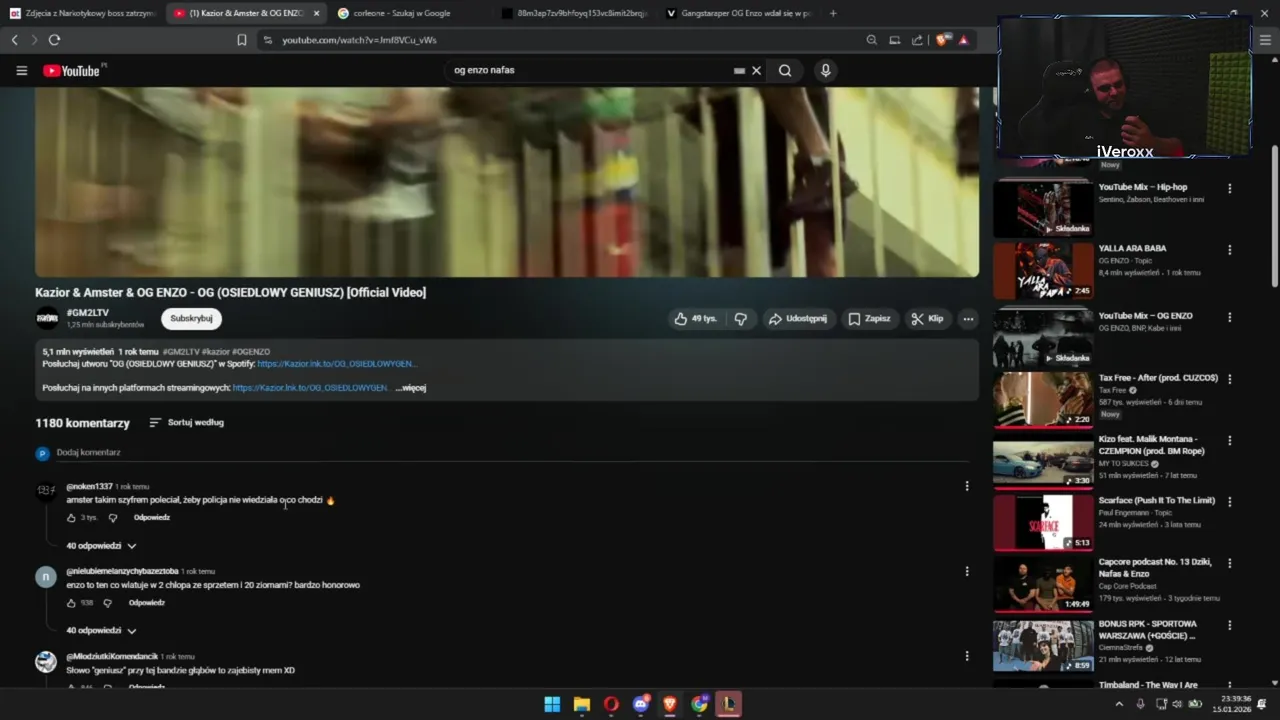Reply to @nielubiemelanzychybazeztoba comment
The width and height of the screenshot is (1280, 720).
point(147,603)
